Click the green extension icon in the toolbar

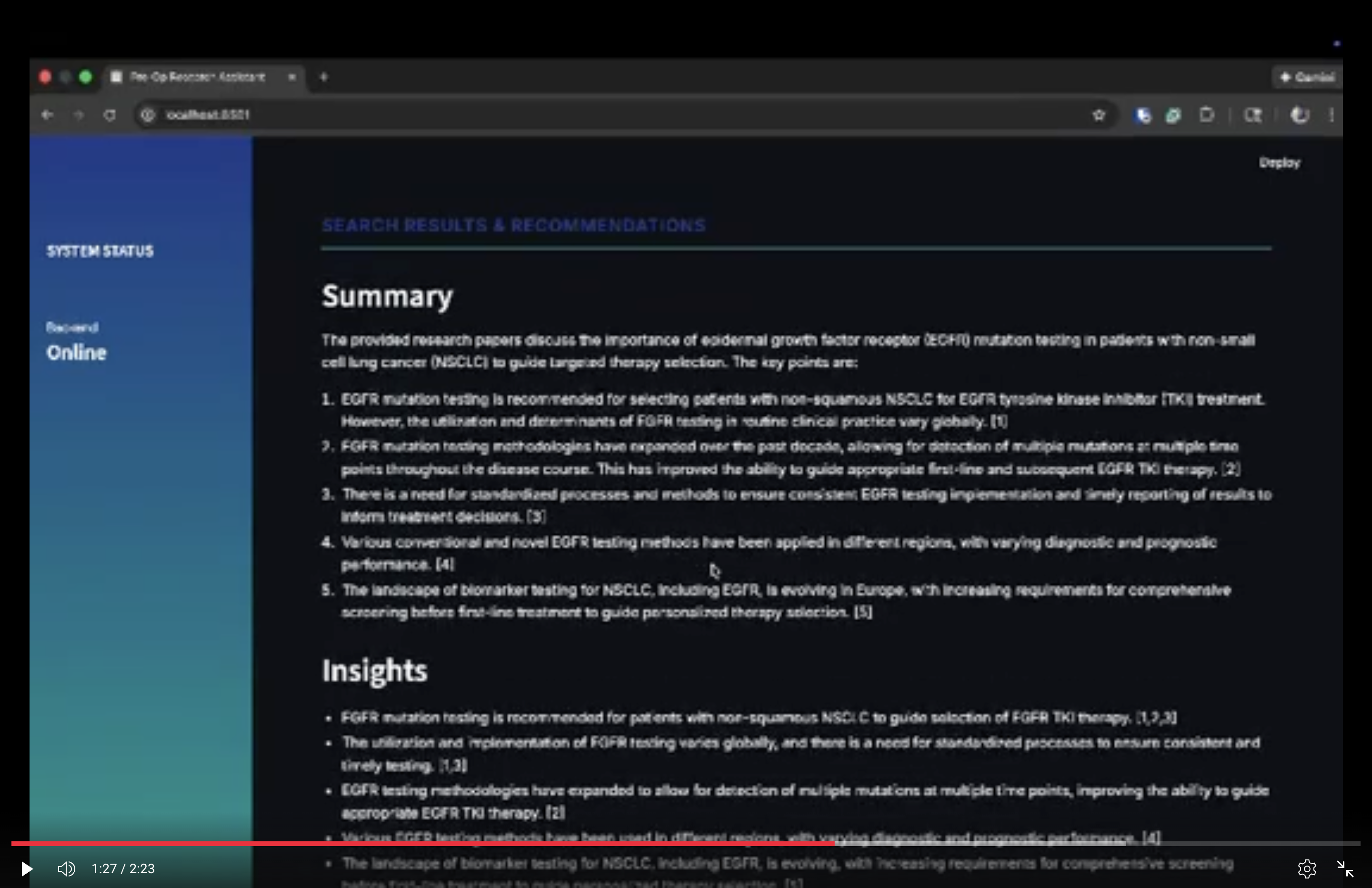point(1173,115)
